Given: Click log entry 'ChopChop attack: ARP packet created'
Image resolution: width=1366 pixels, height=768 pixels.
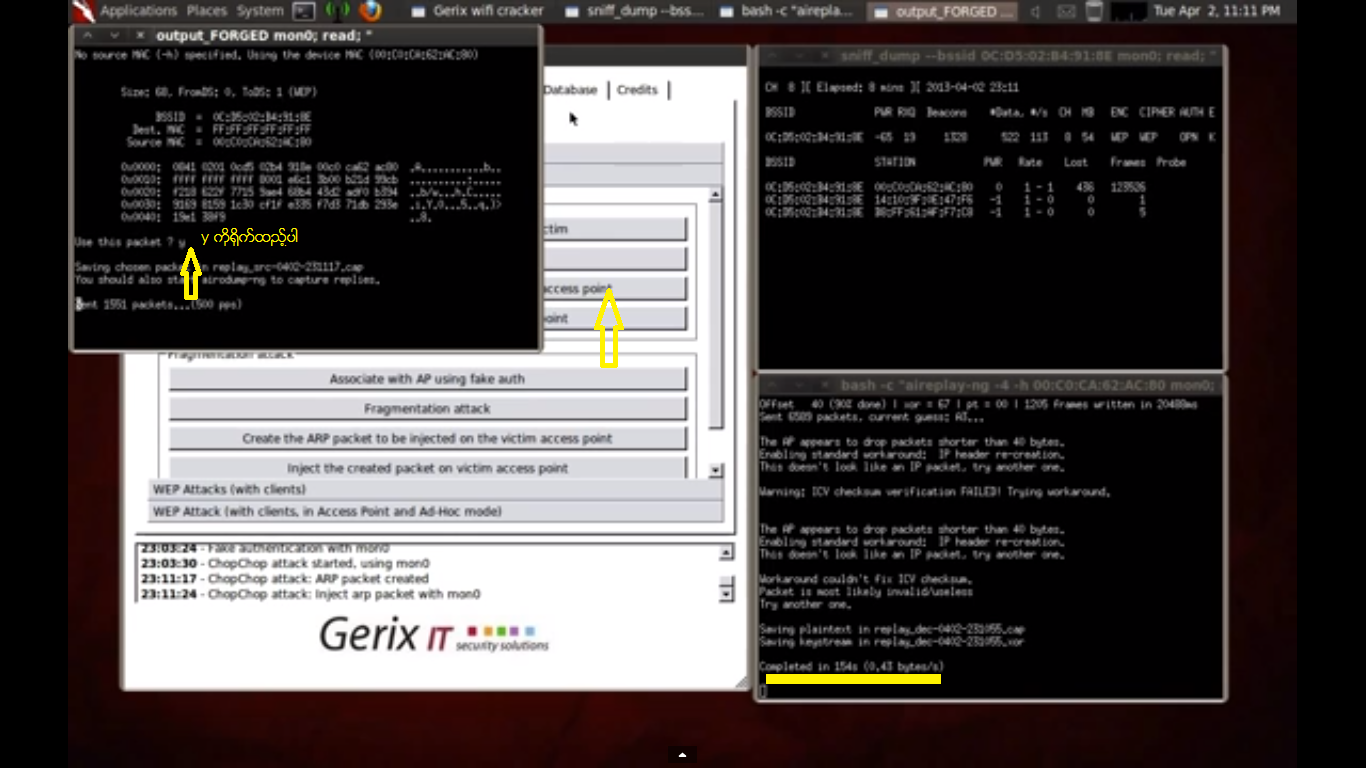Looking at the screenshot, I should pyautogui.click(x=284, y=579).
